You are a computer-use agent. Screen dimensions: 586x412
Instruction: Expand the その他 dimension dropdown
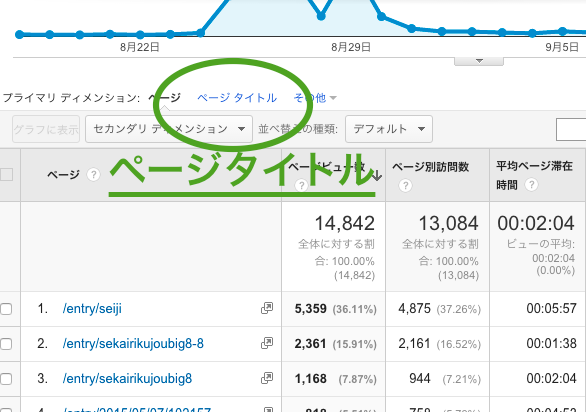click(x=315, y=98)
